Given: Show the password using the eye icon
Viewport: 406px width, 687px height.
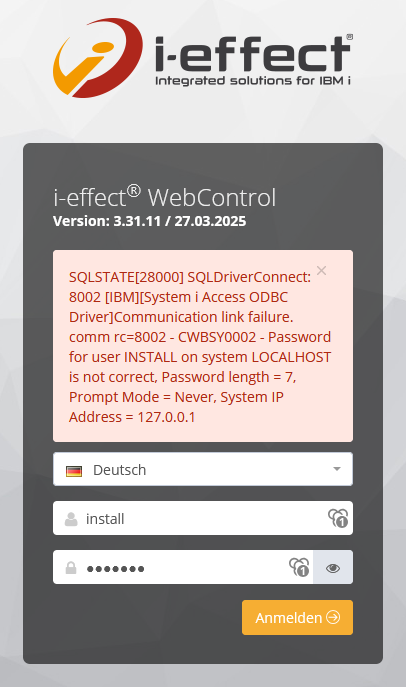Looking at the screenshot, I should (x=333, y=568).
